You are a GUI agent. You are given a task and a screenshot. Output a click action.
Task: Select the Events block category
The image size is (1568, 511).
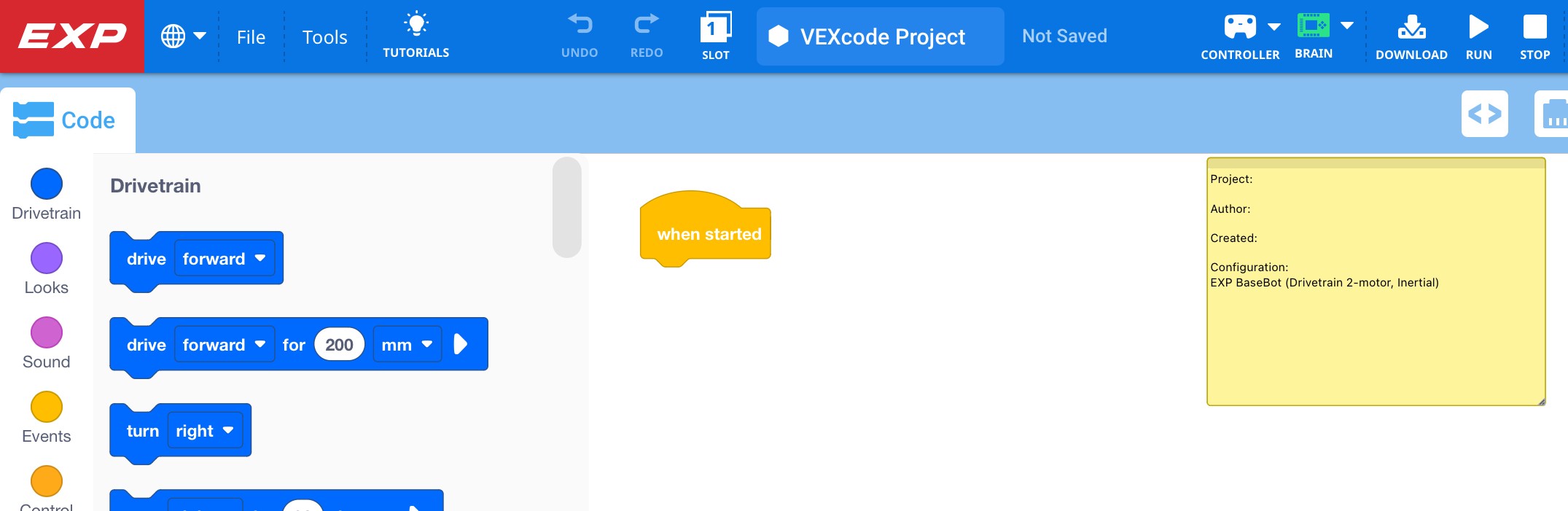(47, 407)
